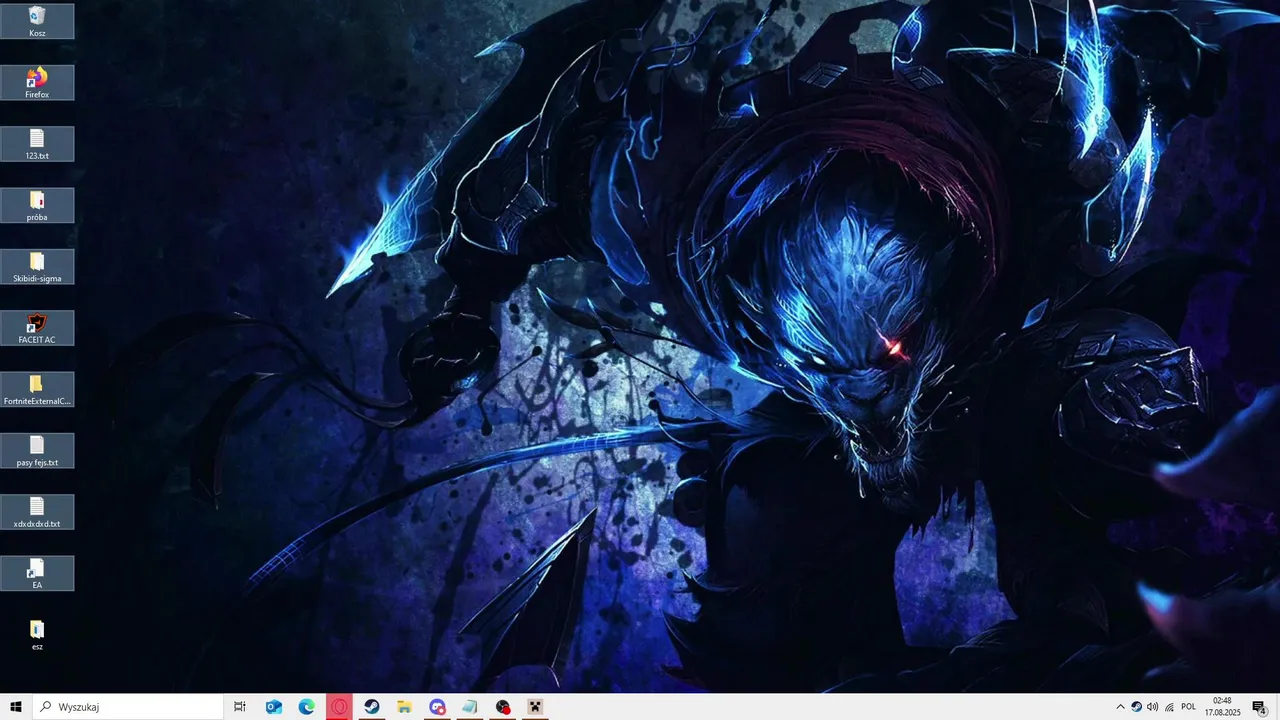The image size is (1280, 720).
Task: Open Task View from the taskbar
Action: click(x=240, y=707)
